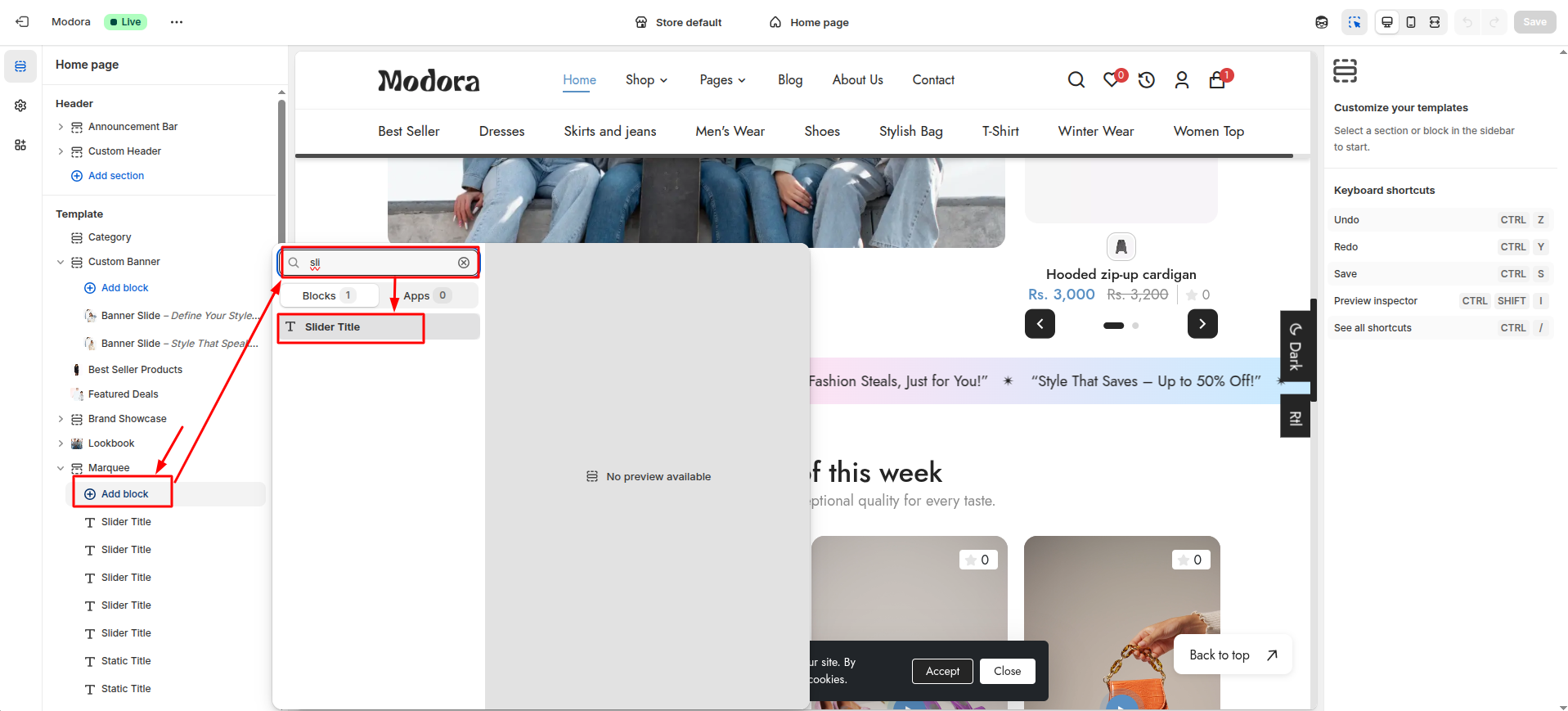1568x711 pixels.
Task: Collapse the Custom Banner section
Action: click(61, 262)
